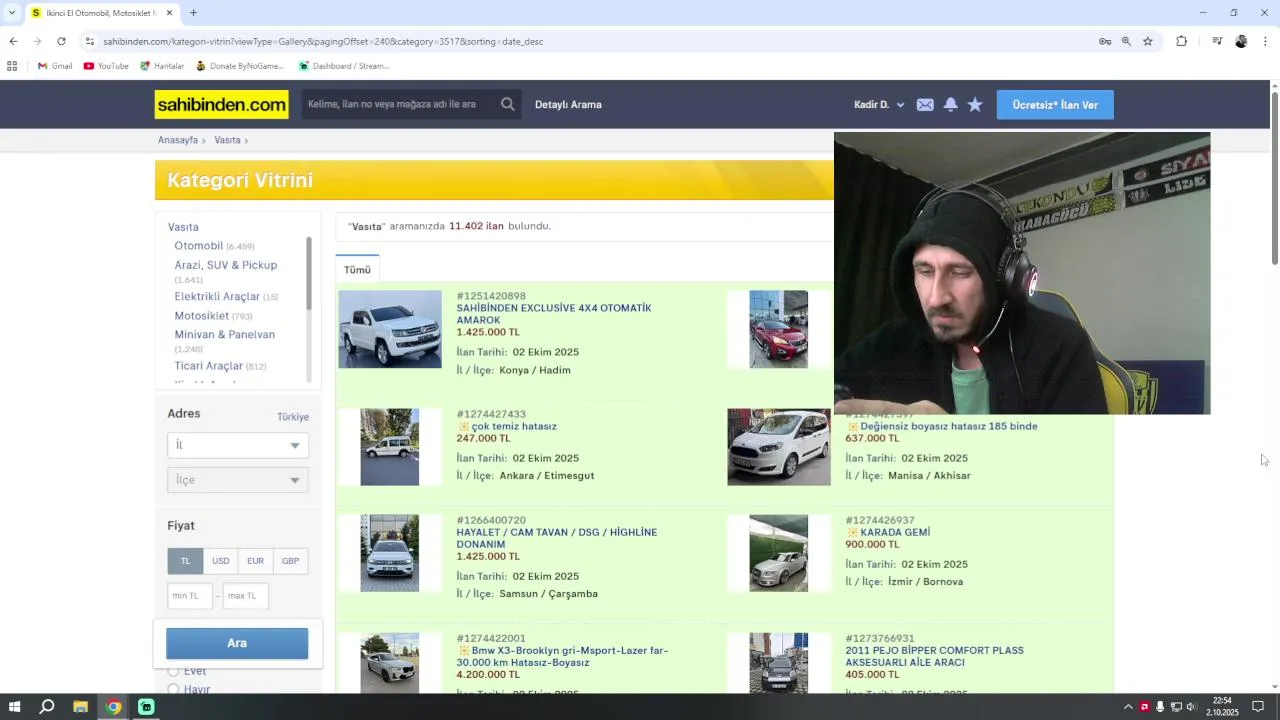The image size is (1280, 720).
Task: Open Ticari Araçlar category
Action: [209, 366]
